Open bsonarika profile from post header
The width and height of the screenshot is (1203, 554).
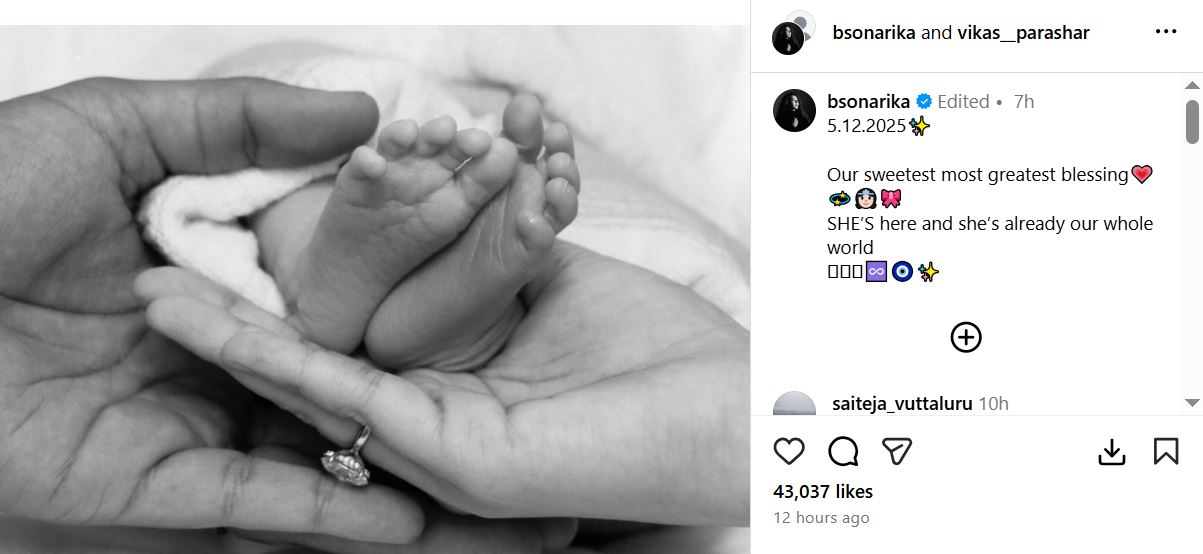click(x=874, y=33)
